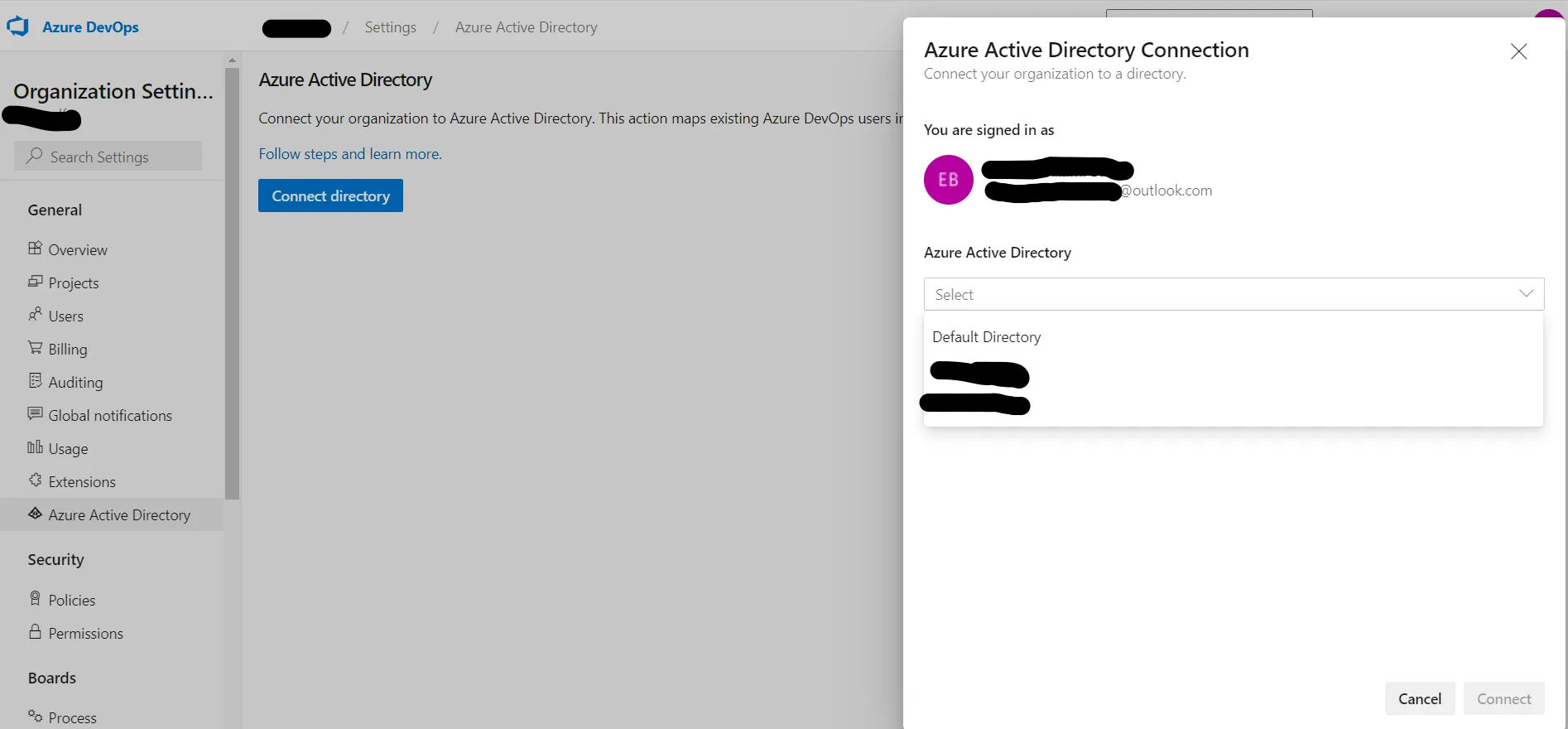Open Global notifications settings

pyautogui.click(x=112, y=415)
